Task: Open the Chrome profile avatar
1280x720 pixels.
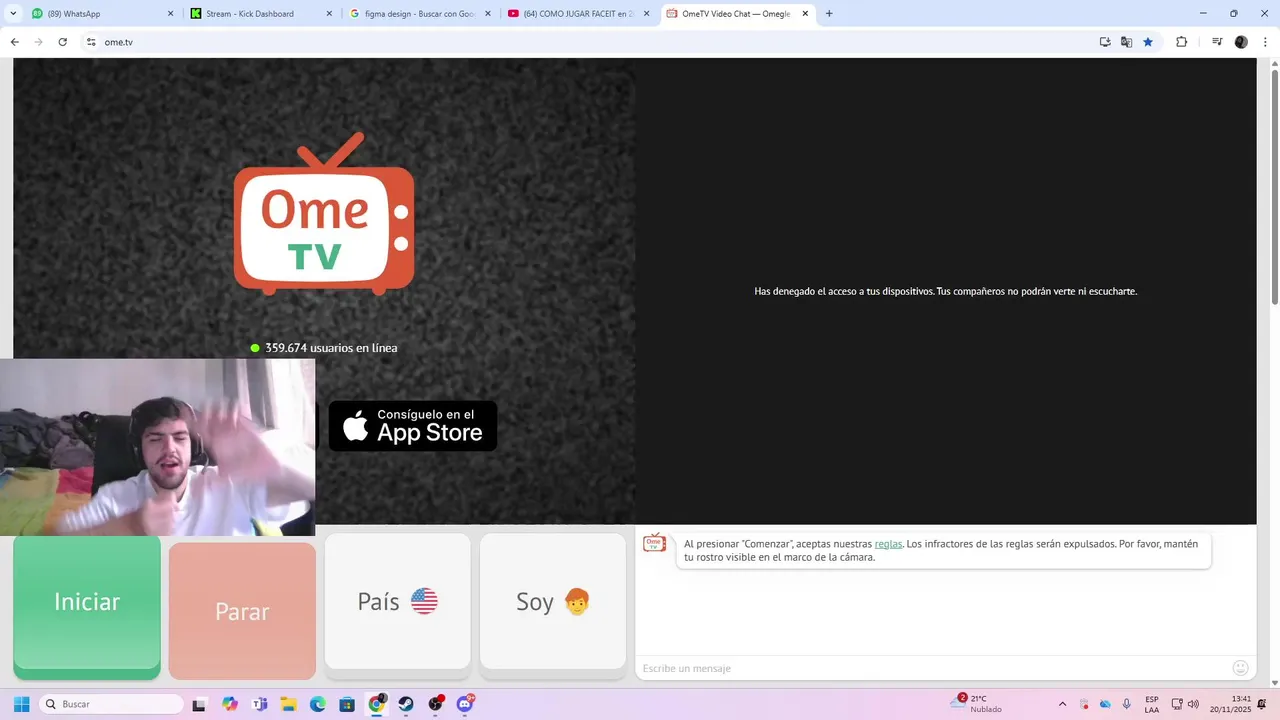Action: (x=1241, y=42)
